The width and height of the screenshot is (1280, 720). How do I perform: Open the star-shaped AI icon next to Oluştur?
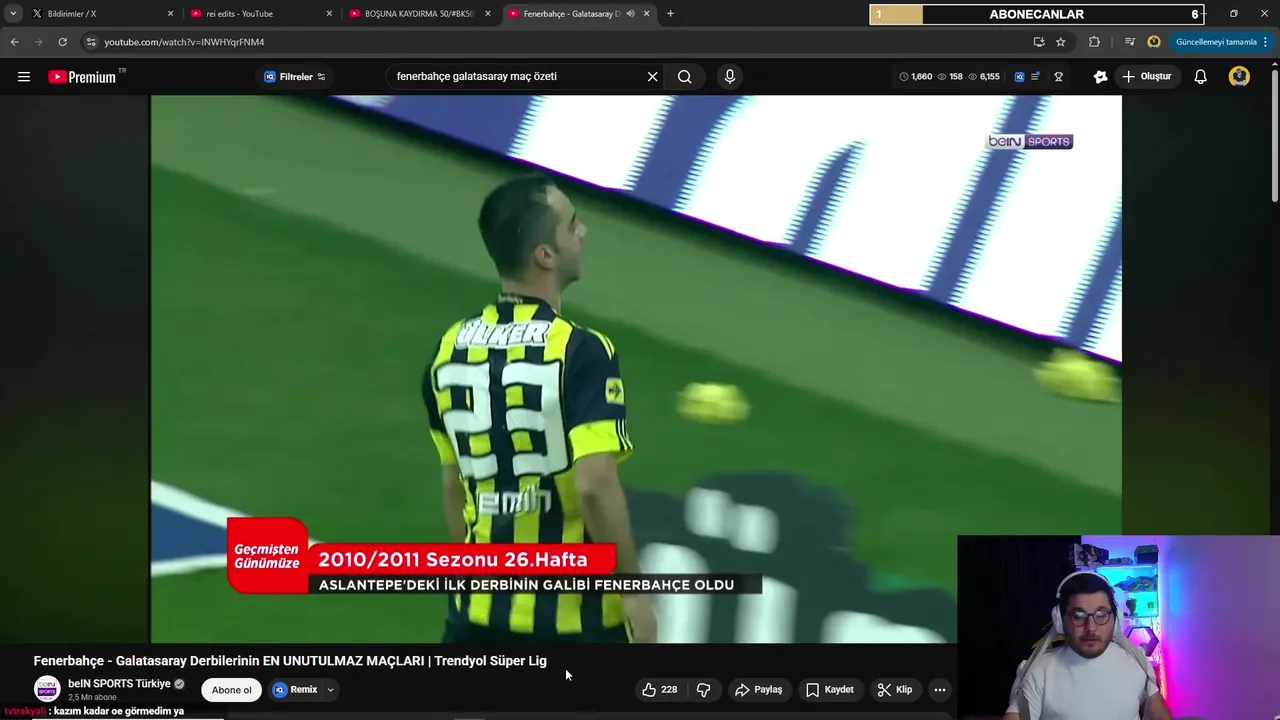pyautogui.click(x=1100, y=77)
